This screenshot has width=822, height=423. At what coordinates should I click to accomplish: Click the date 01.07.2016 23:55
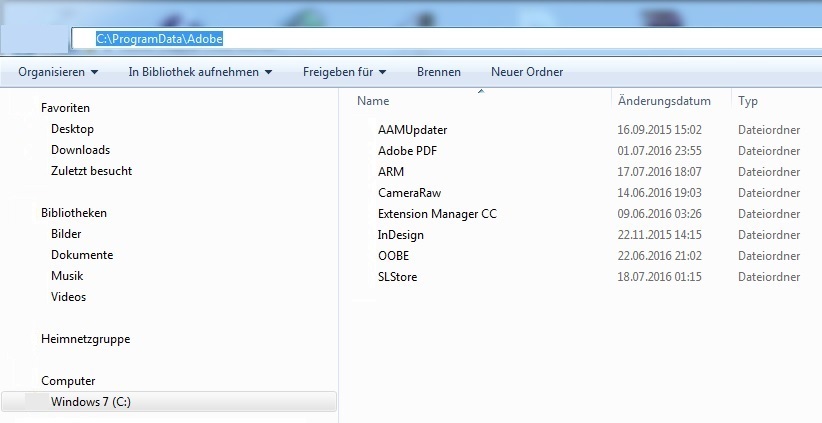[659, 151]
